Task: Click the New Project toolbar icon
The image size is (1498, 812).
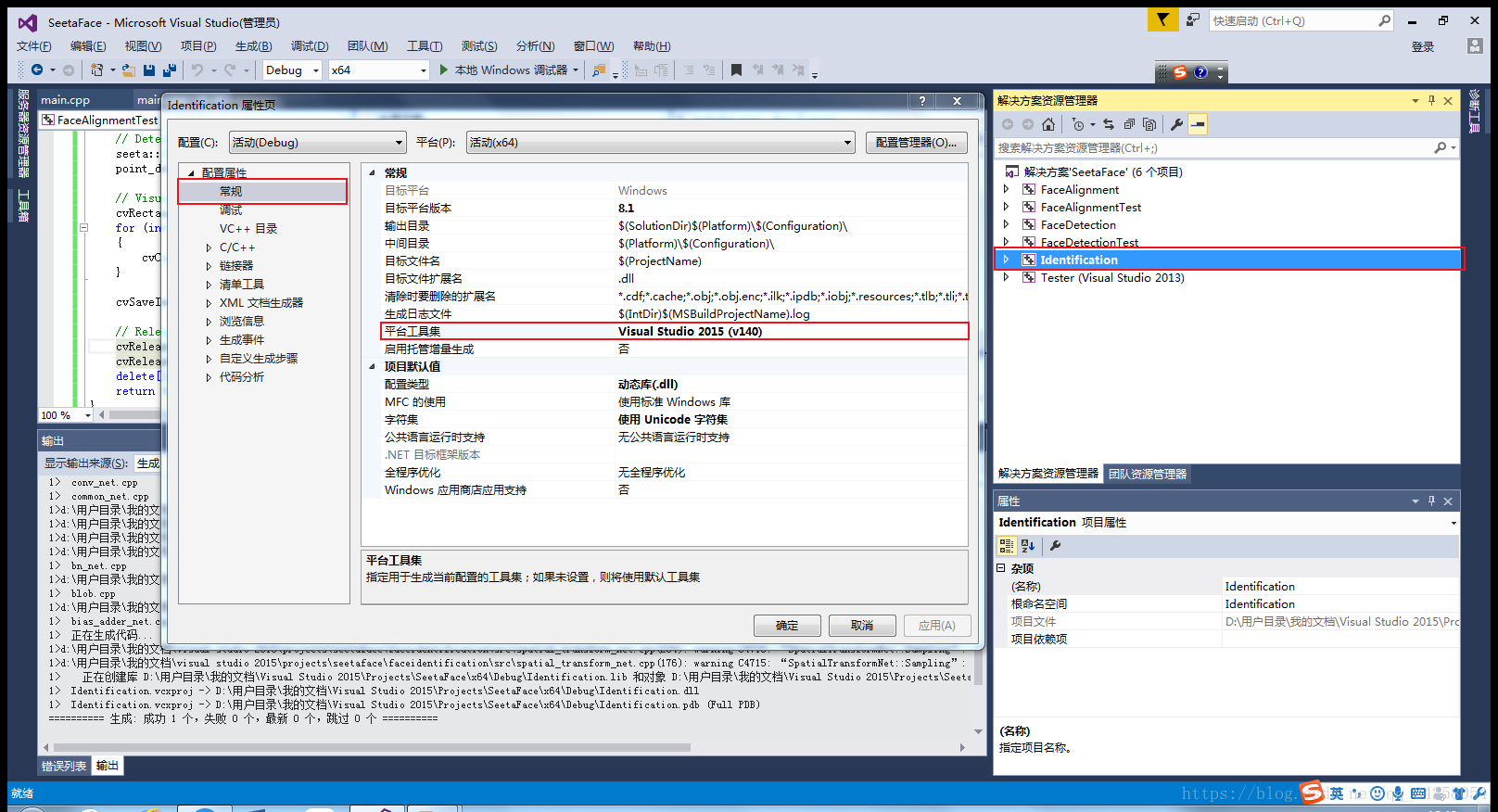Action: (96, 70)
